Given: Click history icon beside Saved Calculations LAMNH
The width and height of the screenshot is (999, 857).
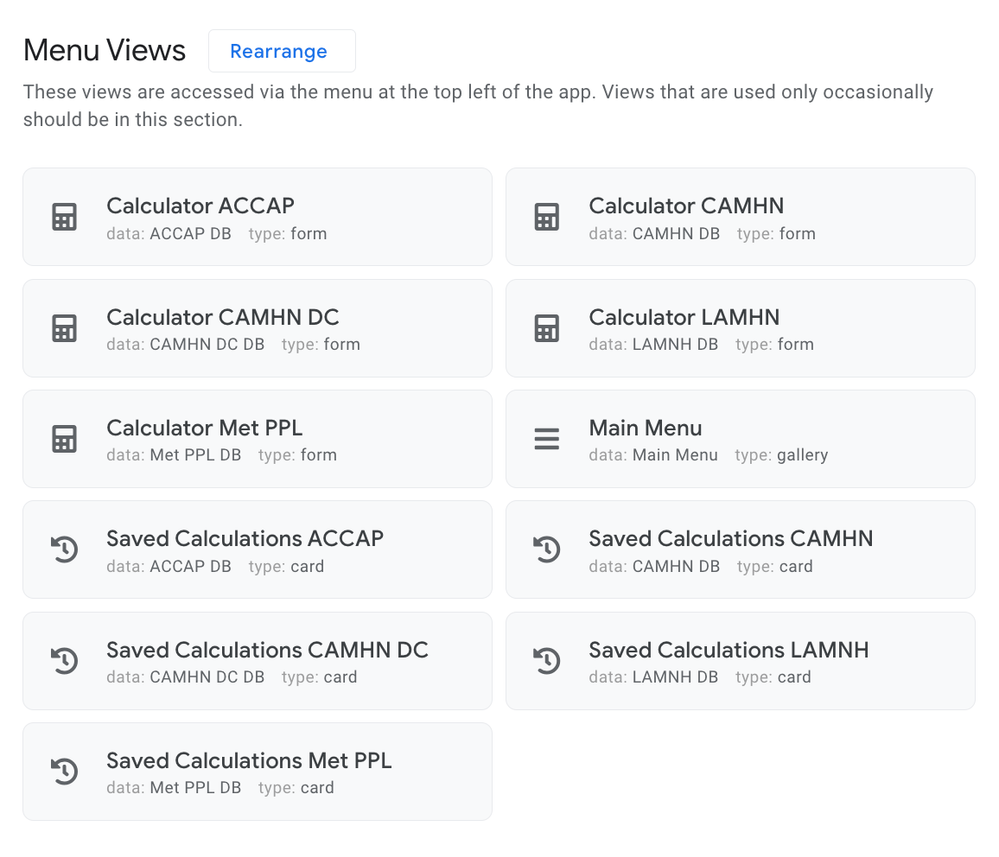Looking at the screenshot, I should point(547,660).
